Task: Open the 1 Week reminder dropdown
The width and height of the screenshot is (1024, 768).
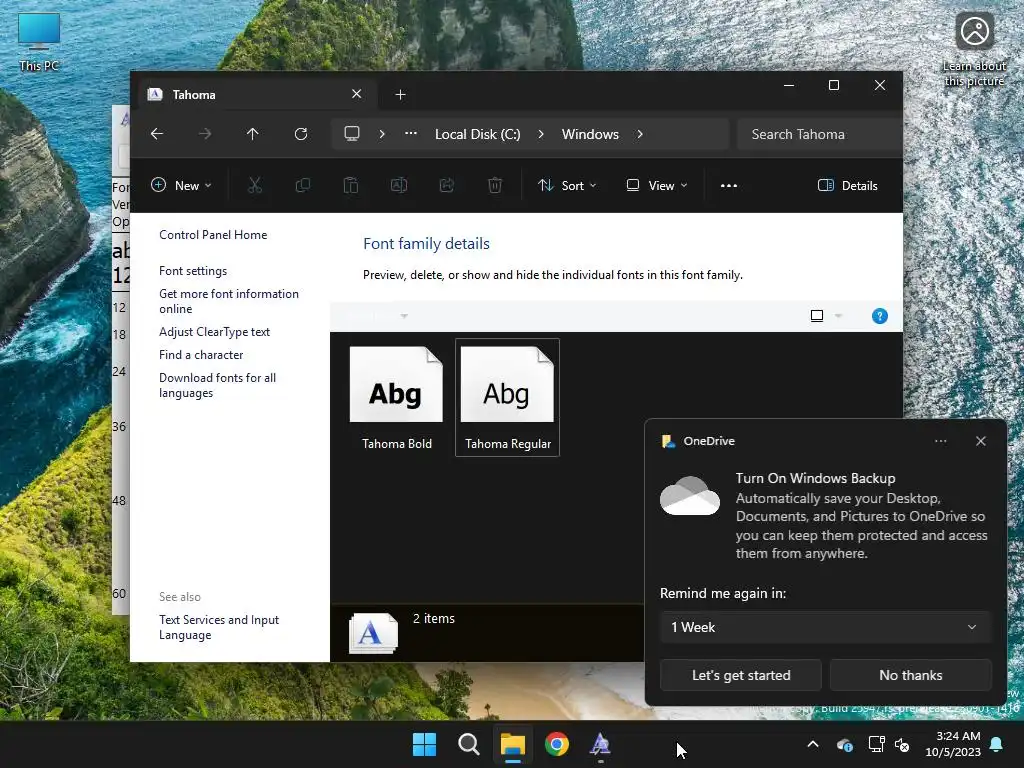Action: point(825,627)
